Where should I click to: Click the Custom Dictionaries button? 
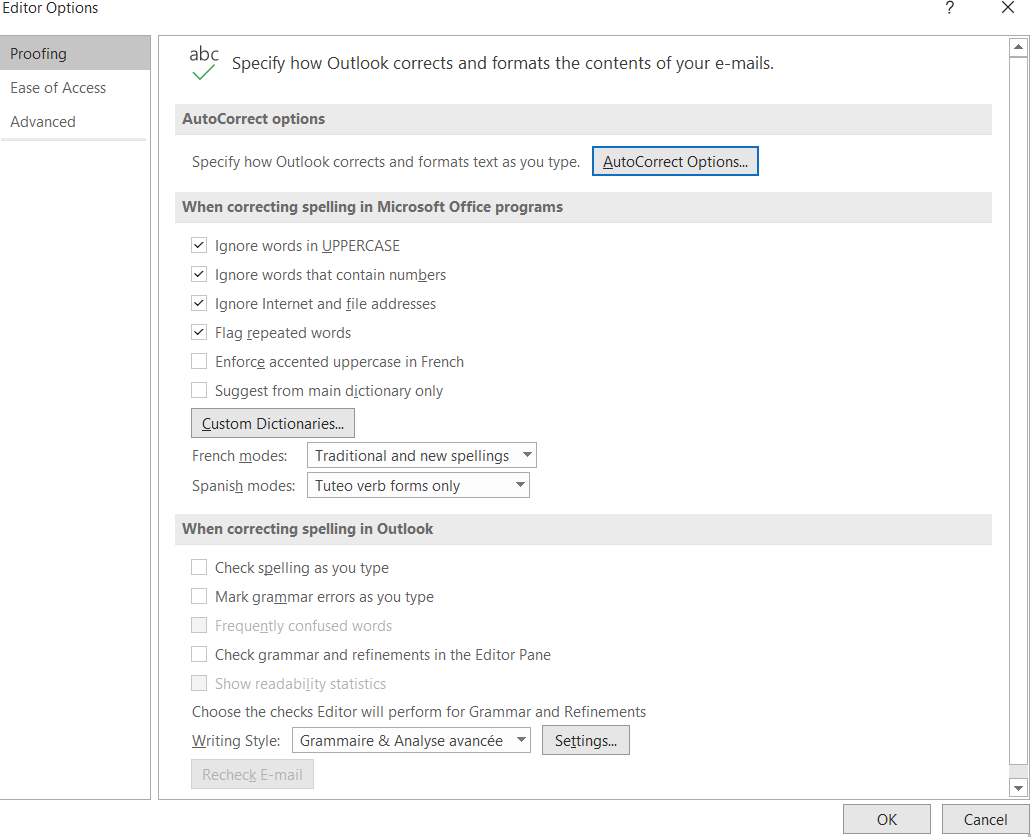(272, 424)
